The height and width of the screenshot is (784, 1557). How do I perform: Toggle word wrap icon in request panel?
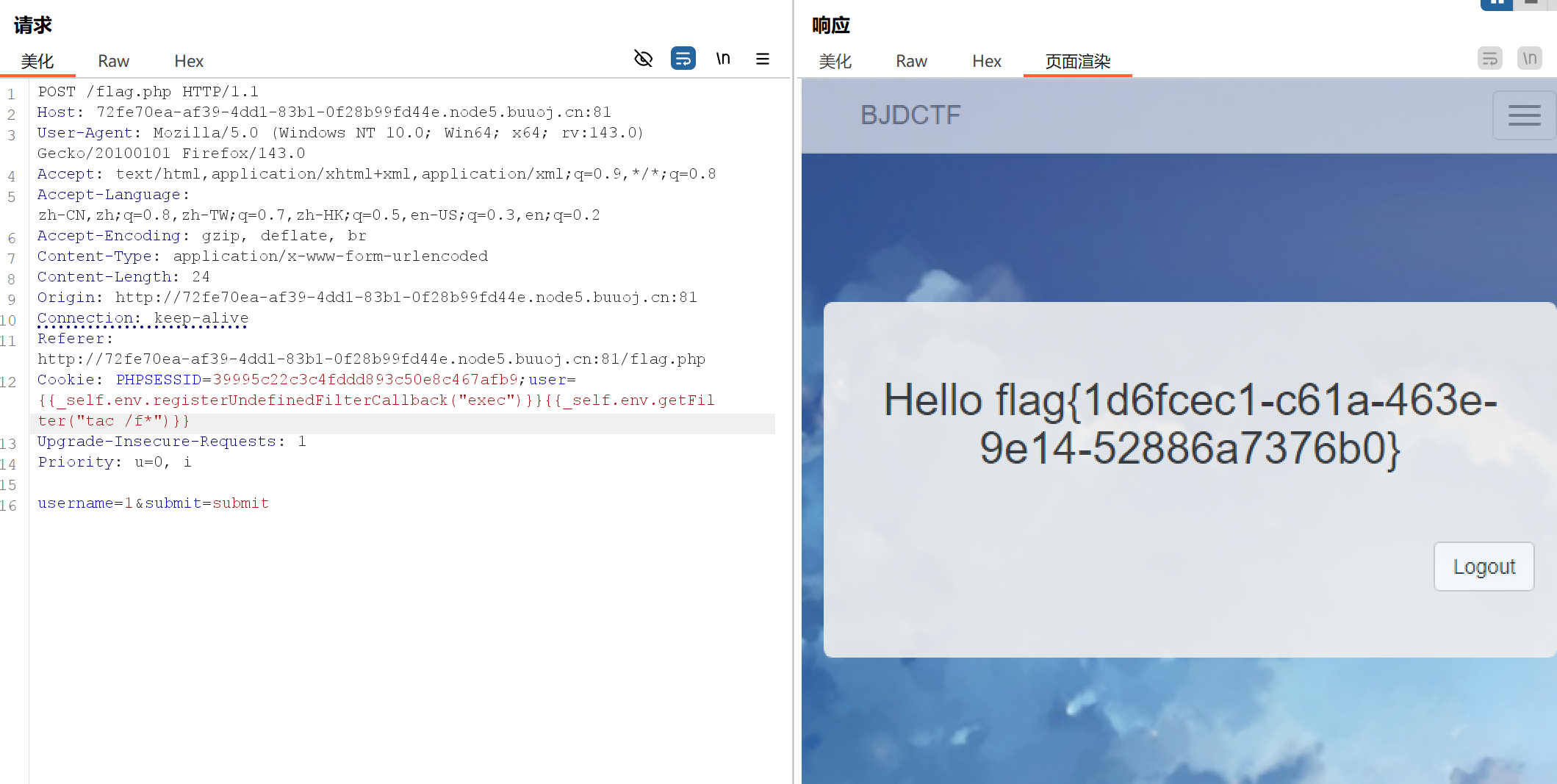click(x=683, y=59)
